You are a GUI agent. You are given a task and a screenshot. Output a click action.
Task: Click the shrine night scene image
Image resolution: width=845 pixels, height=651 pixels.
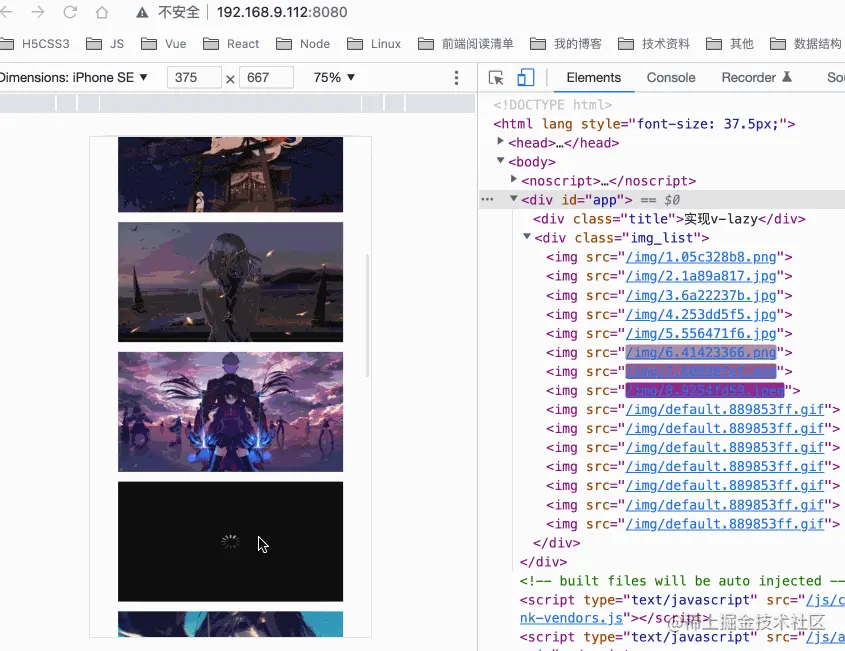230,174
